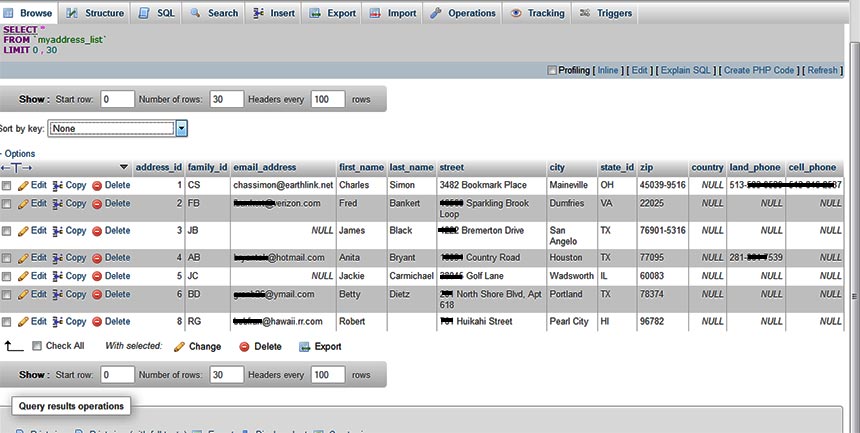Click the bottom Headers every input field
The image size is (860, 433).
[328, 375]
